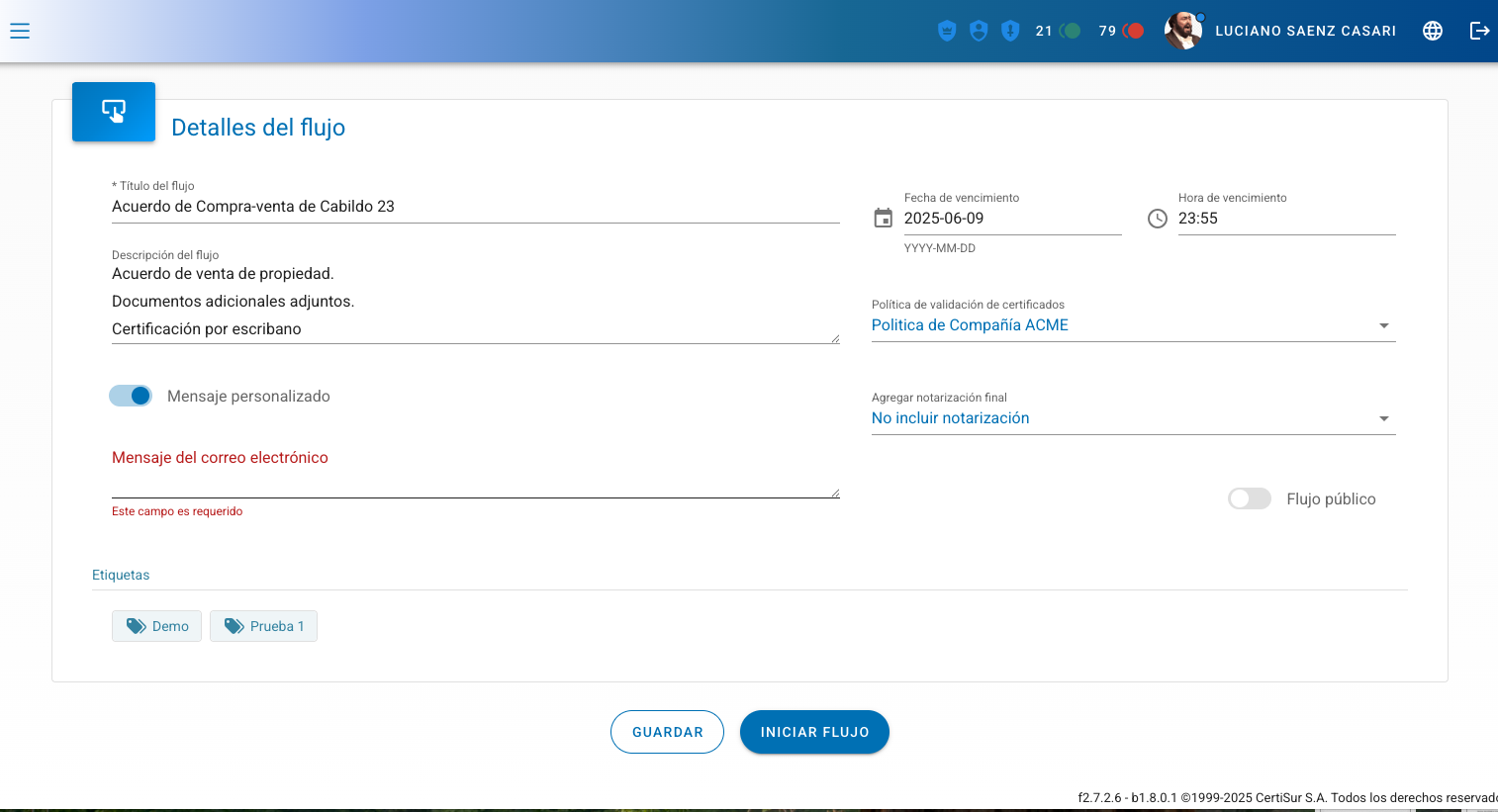Open calendar picker for expiration date
The image size is (1498, 812).
tap(884, 219)
